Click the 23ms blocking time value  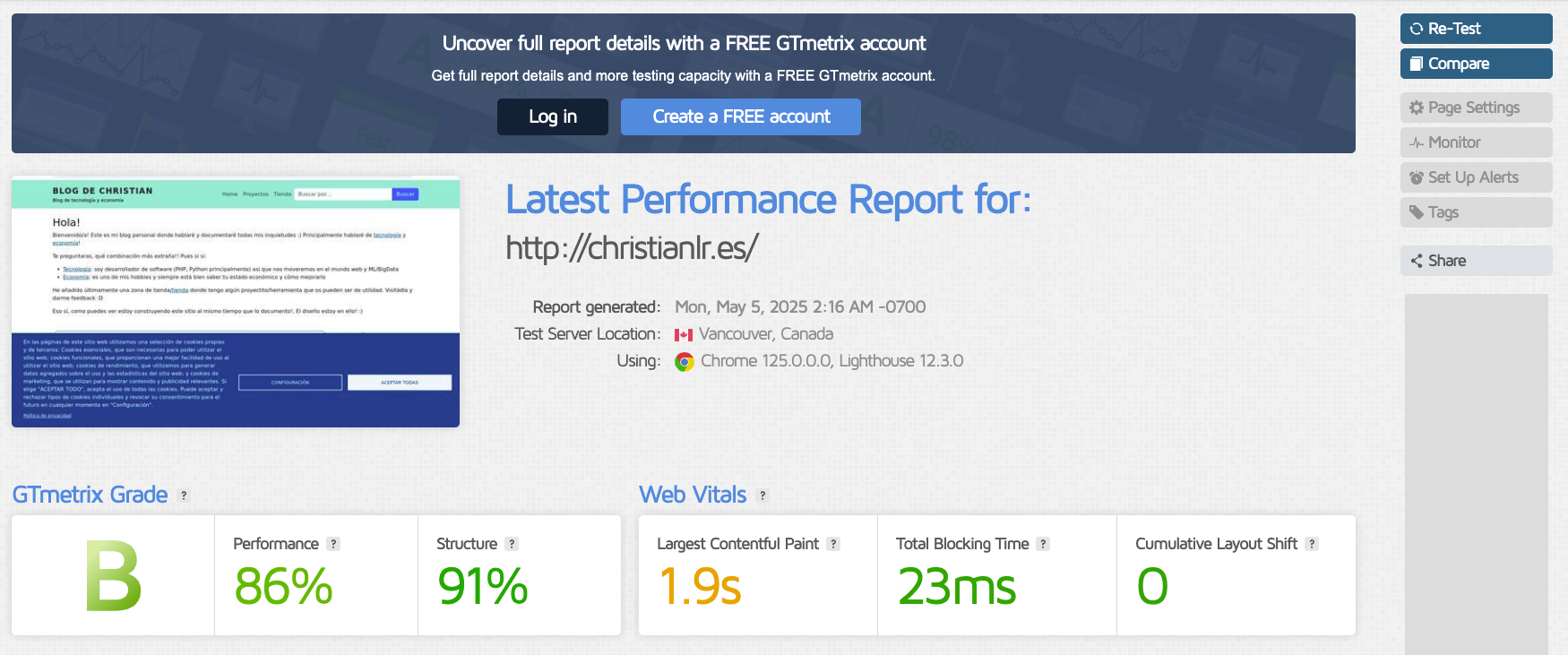click(957, 587)
